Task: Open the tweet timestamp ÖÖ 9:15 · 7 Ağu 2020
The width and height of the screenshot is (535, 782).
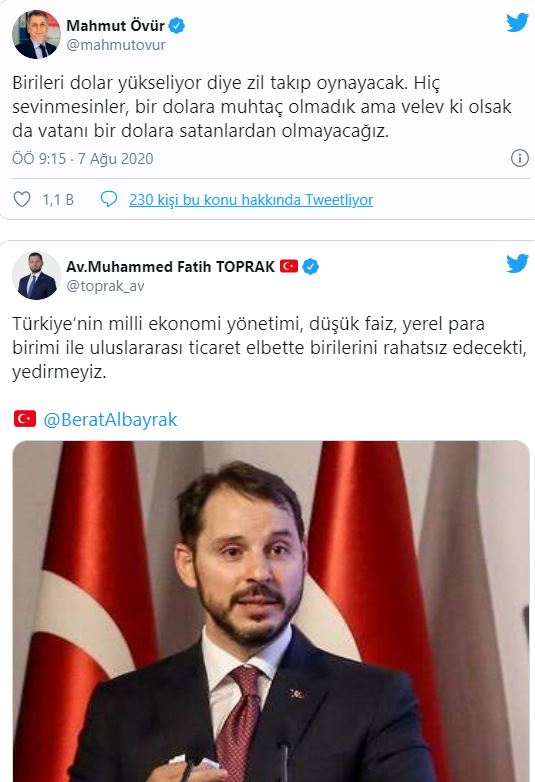Action: (83, 159)
